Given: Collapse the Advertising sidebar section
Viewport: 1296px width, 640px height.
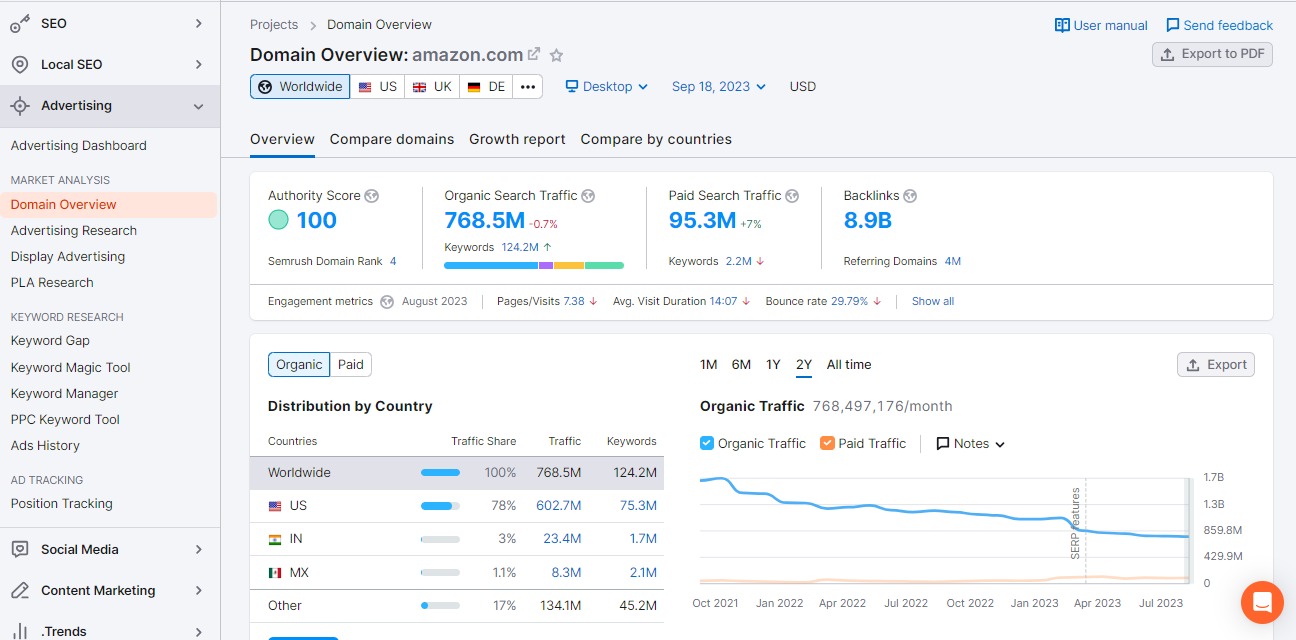Looking at the screenshot, I should [198, 106].
